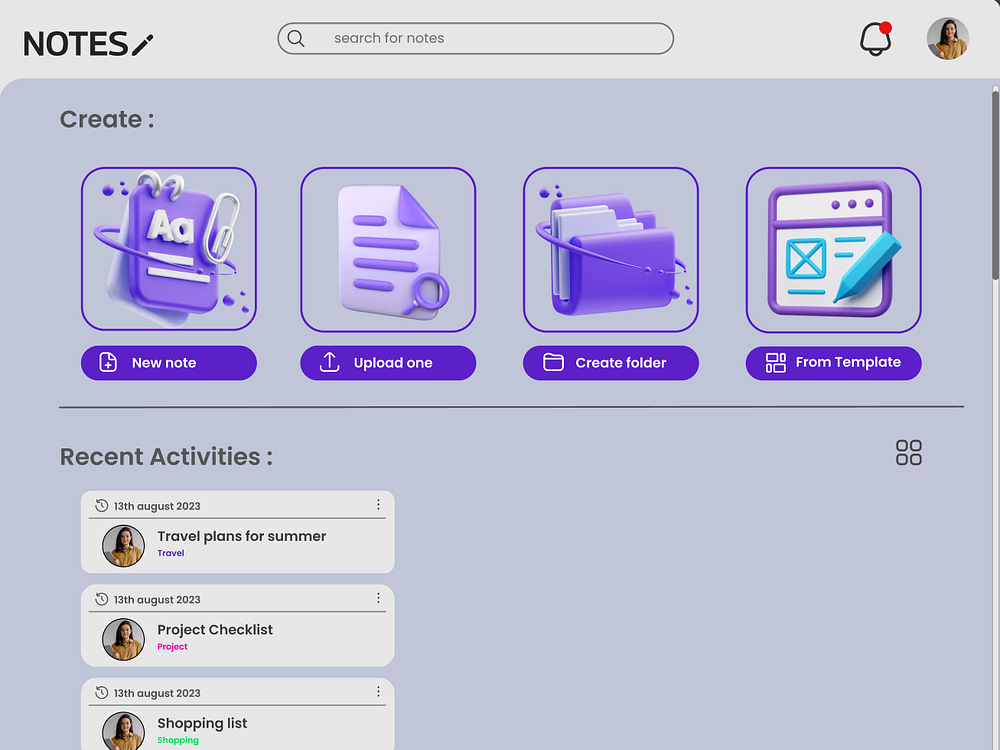
Task: Choose From Template button
Action: (834, 363)
